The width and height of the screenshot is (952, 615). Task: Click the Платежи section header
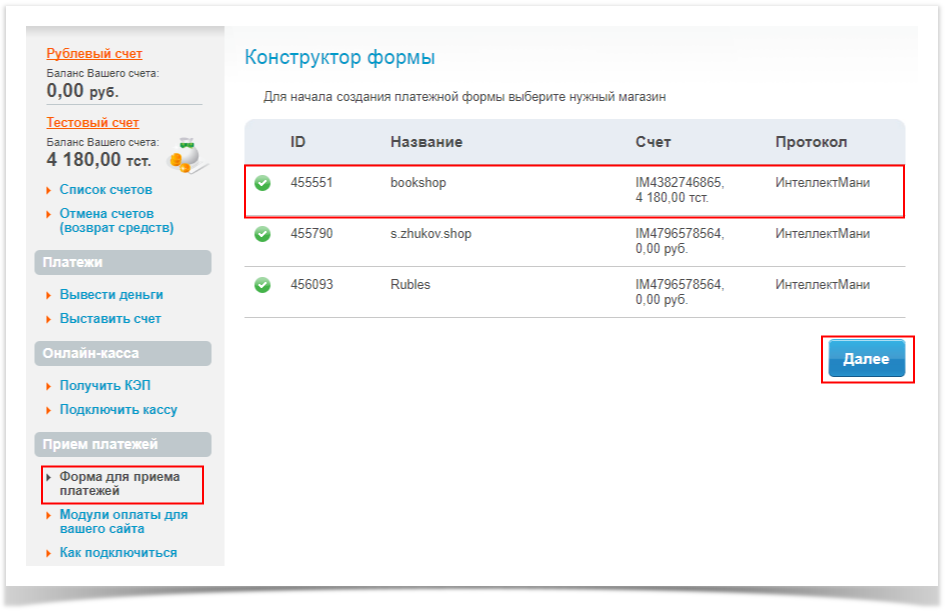pos(123,262)
